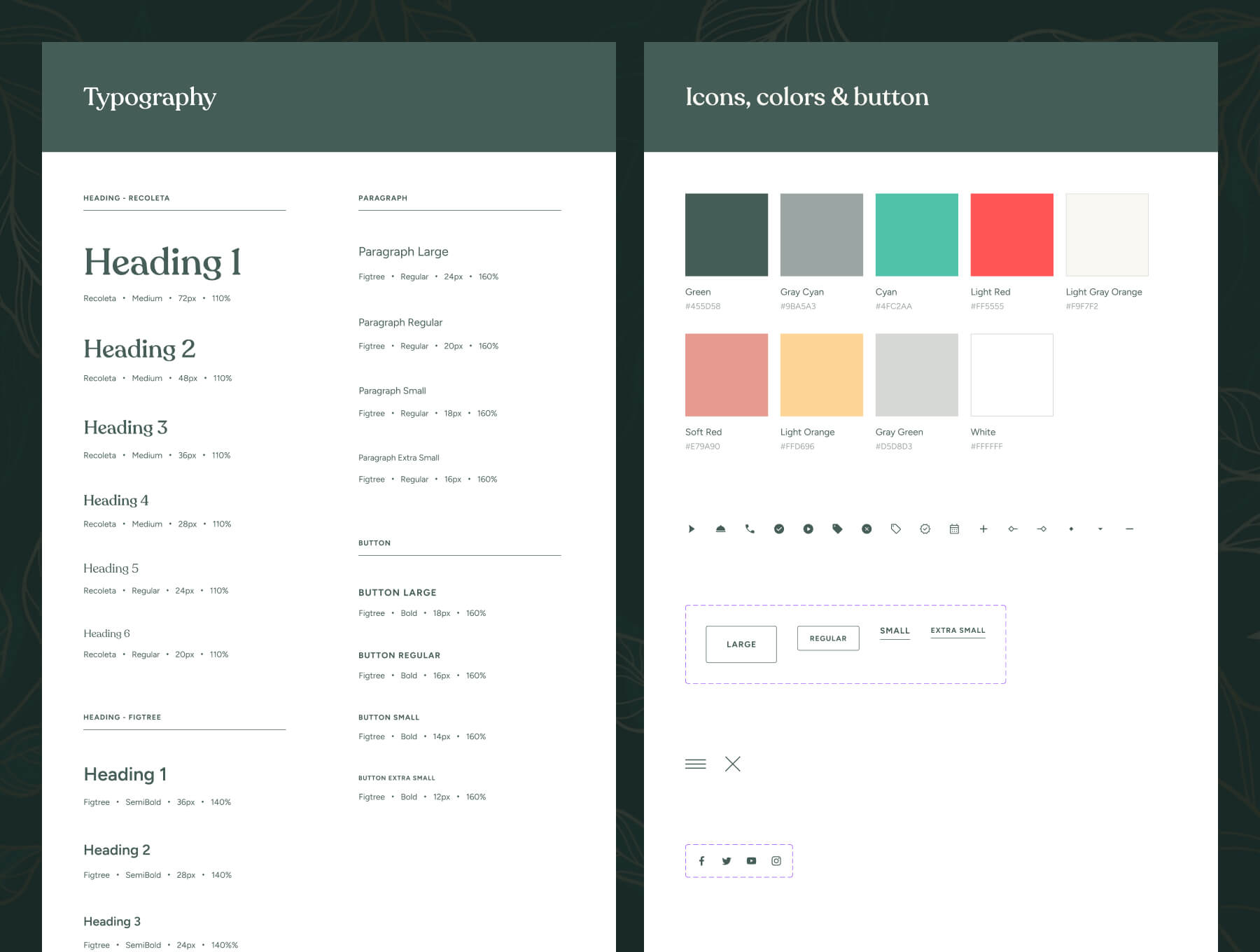Click the plus sign icon
This screenshot has height=952, width=1260.
pos(983,529)
